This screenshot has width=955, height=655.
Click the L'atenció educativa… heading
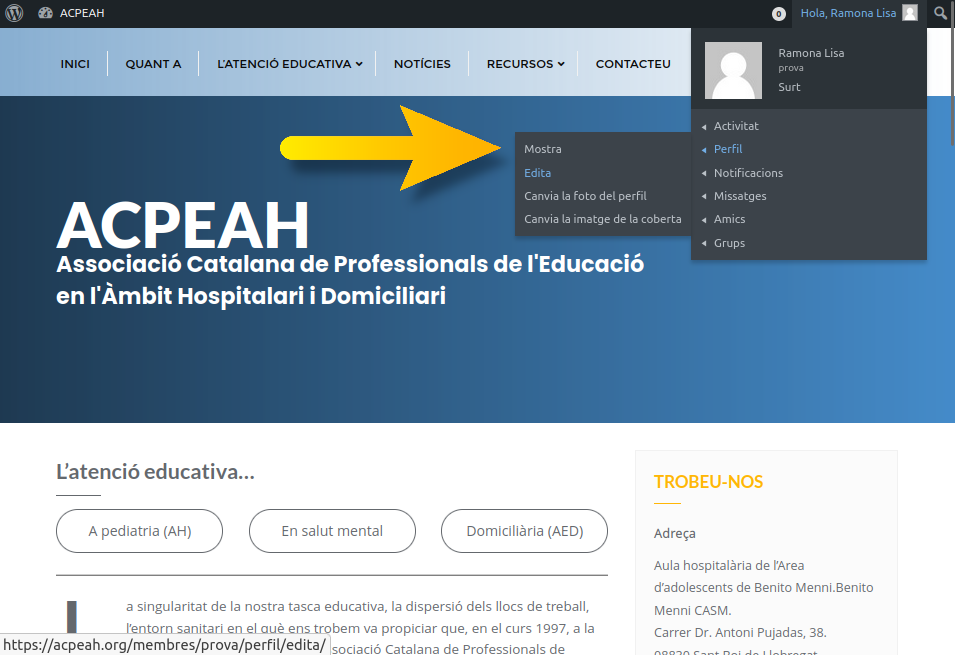pyautogui.click(x=155, y=472)
